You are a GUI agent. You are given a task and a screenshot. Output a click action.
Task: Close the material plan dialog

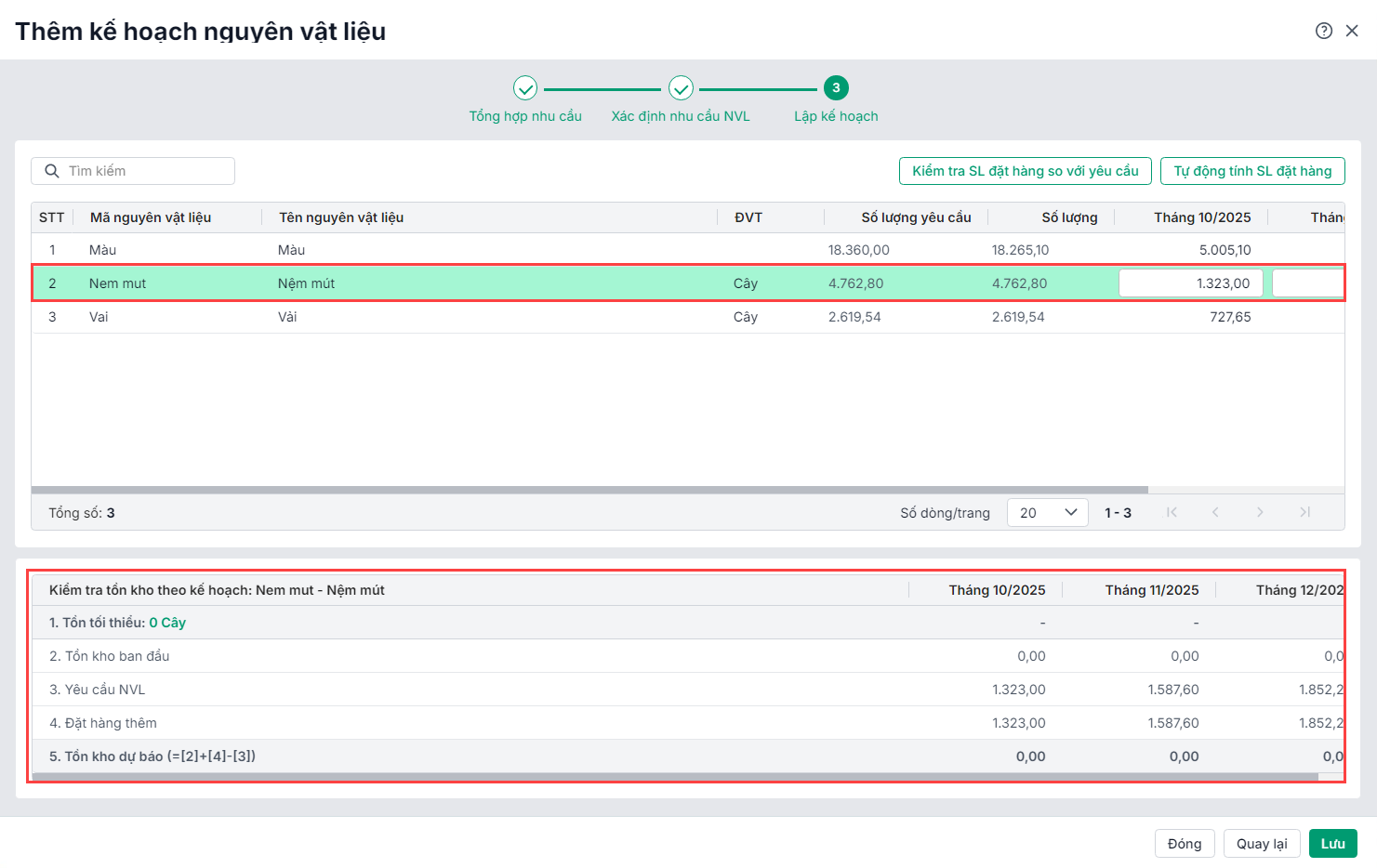coord(1352,31)
